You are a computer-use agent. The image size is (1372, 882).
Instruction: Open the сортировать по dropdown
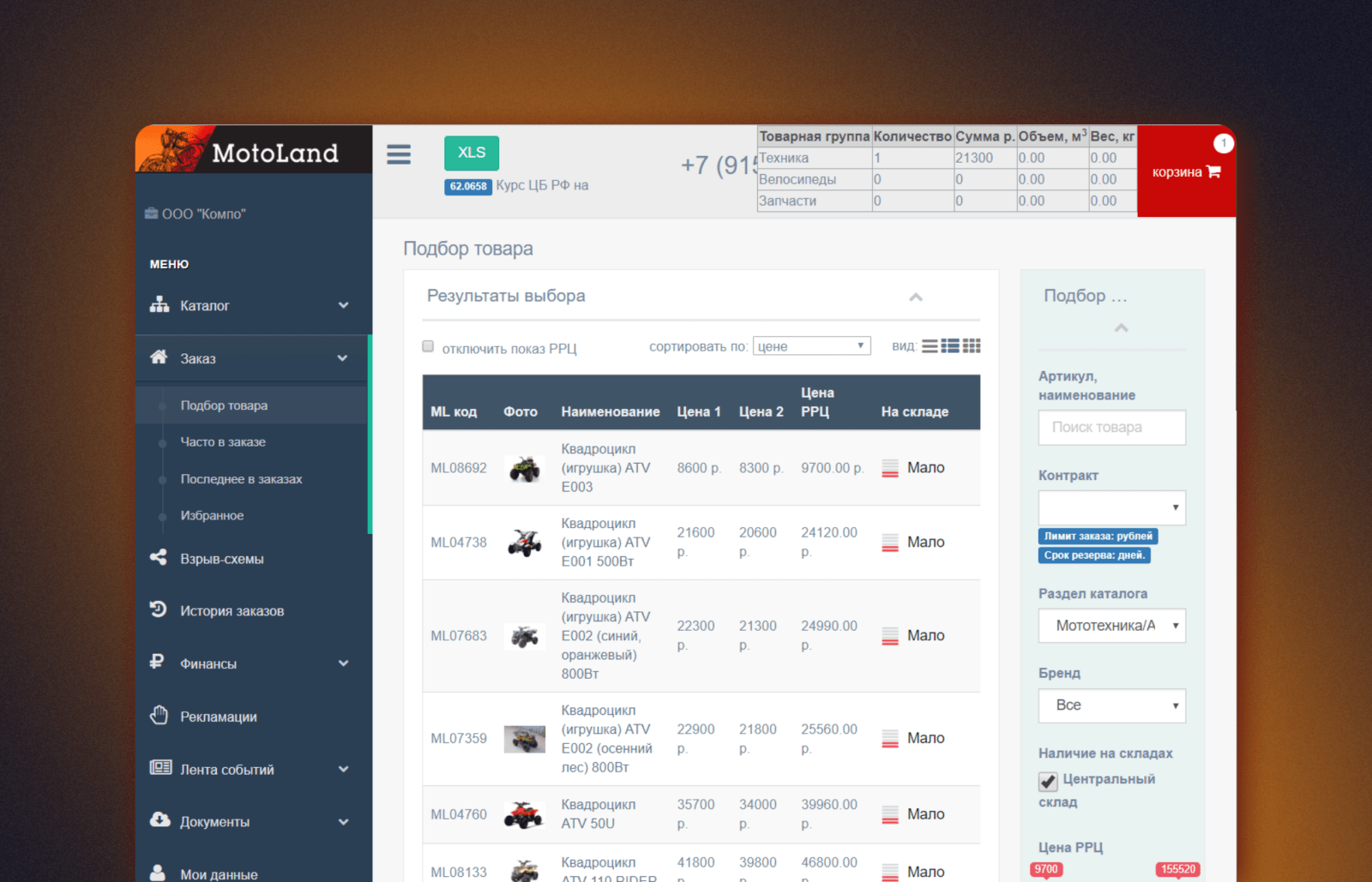click(811, 346)
